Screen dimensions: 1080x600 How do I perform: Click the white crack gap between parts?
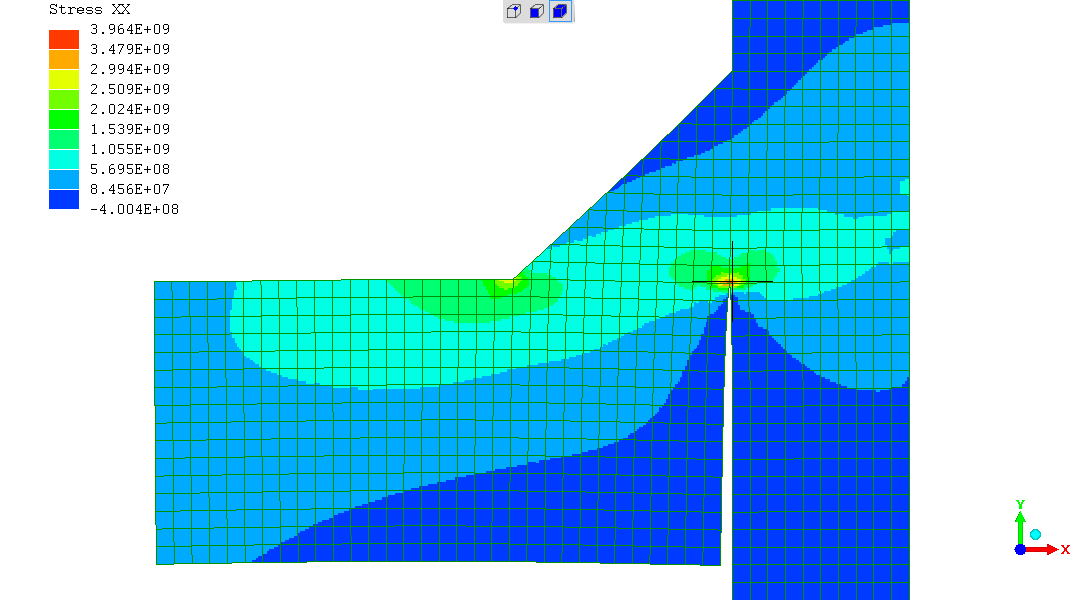(727, 450)
